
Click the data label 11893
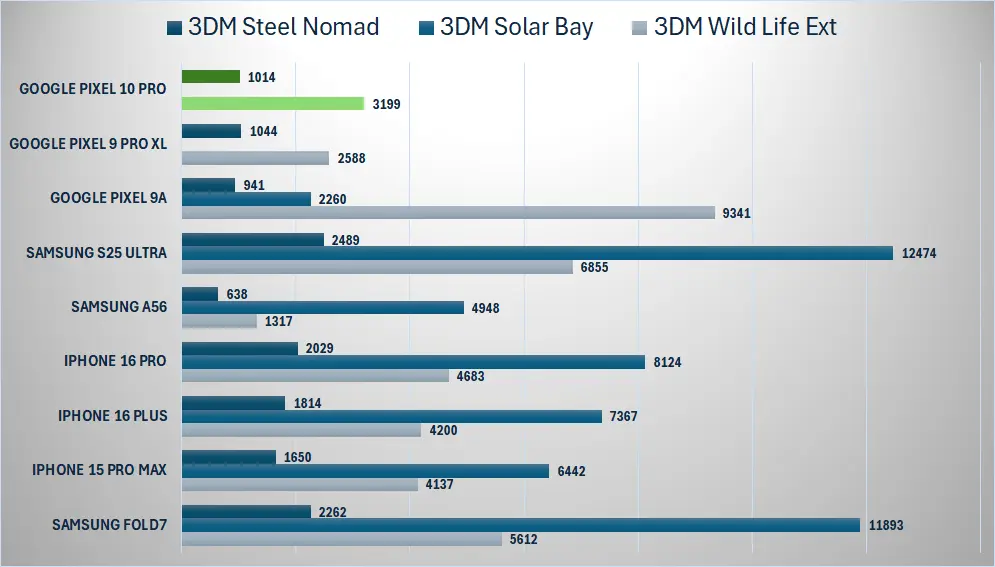886,525
